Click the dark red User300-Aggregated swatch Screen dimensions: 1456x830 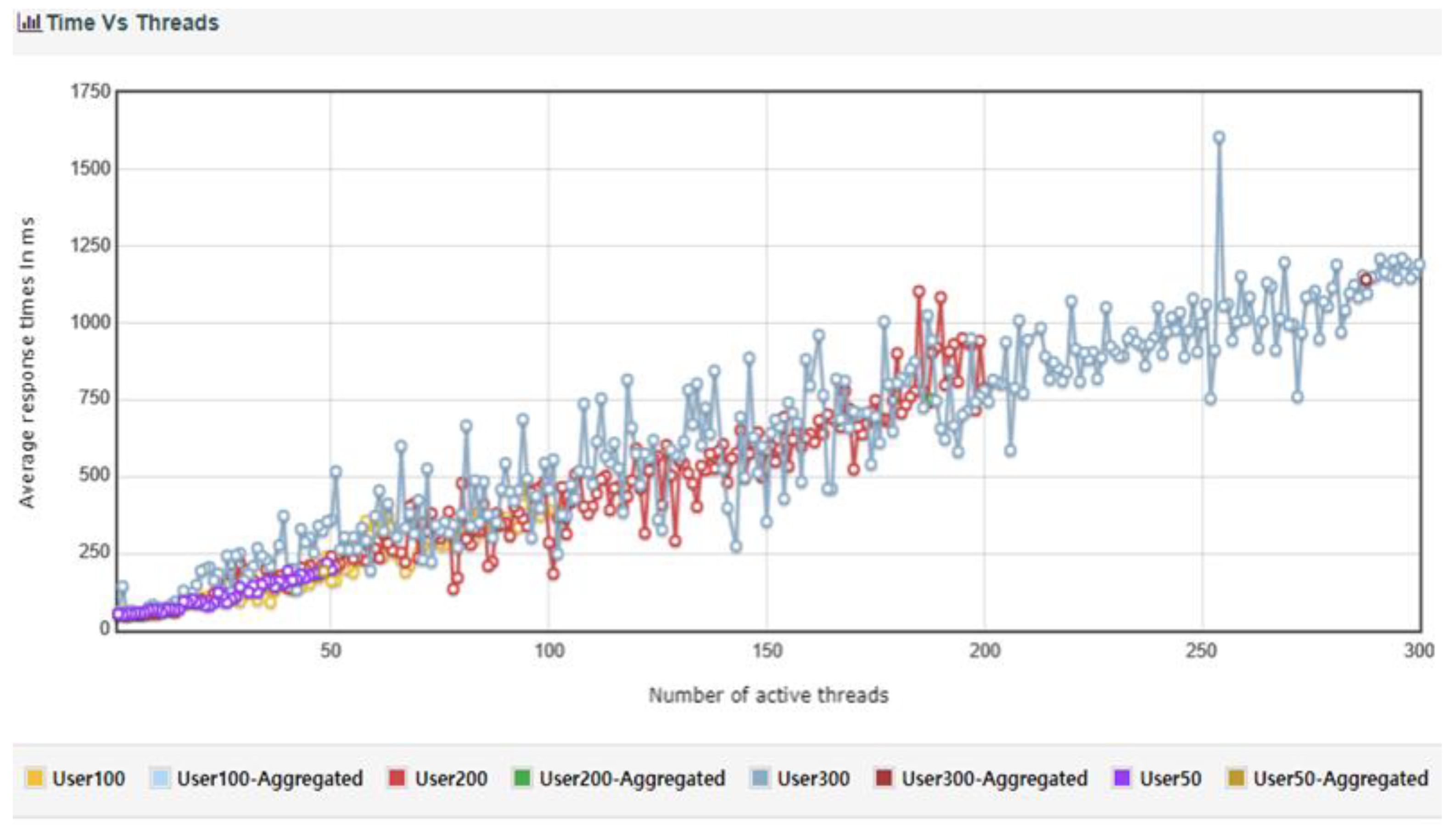[x=884, y=778]
